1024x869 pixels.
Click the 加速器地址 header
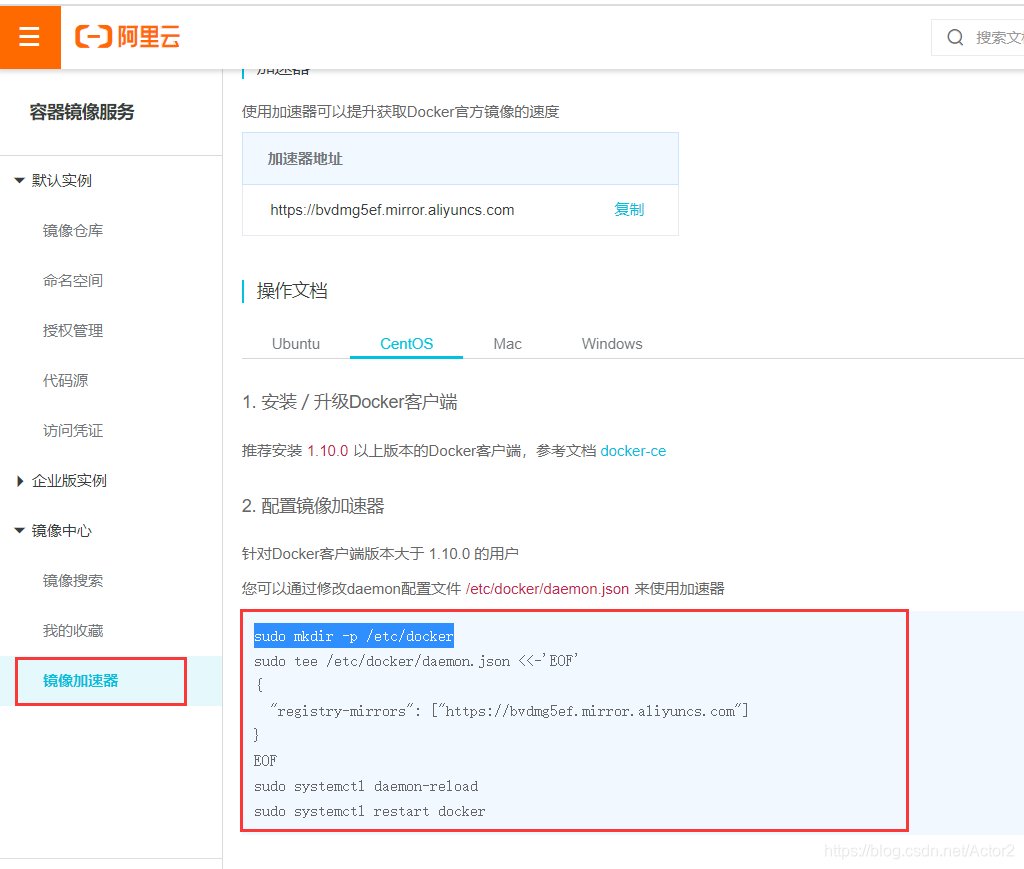(305, 159)
